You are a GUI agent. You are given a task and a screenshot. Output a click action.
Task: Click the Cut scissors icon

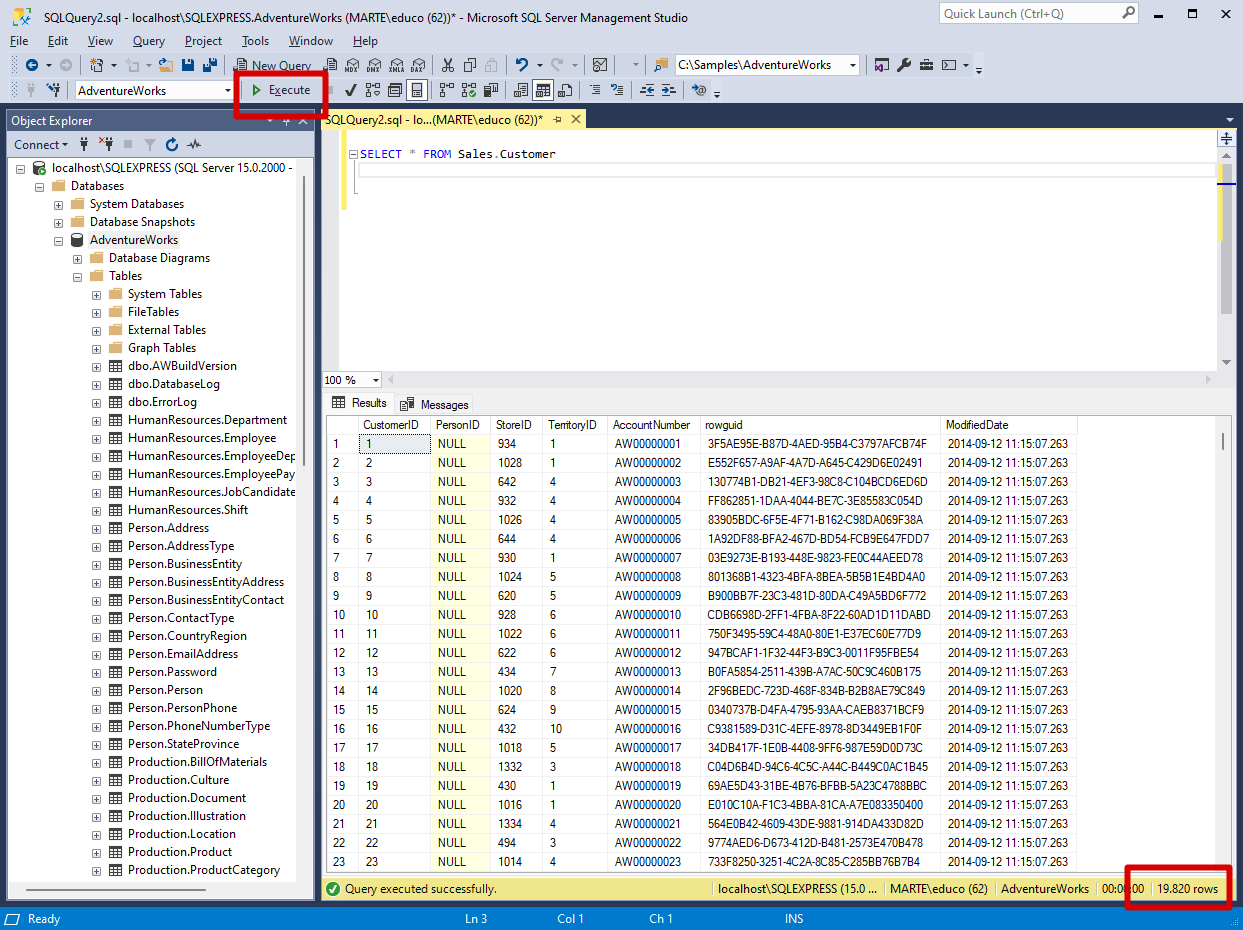coord(447,65)
